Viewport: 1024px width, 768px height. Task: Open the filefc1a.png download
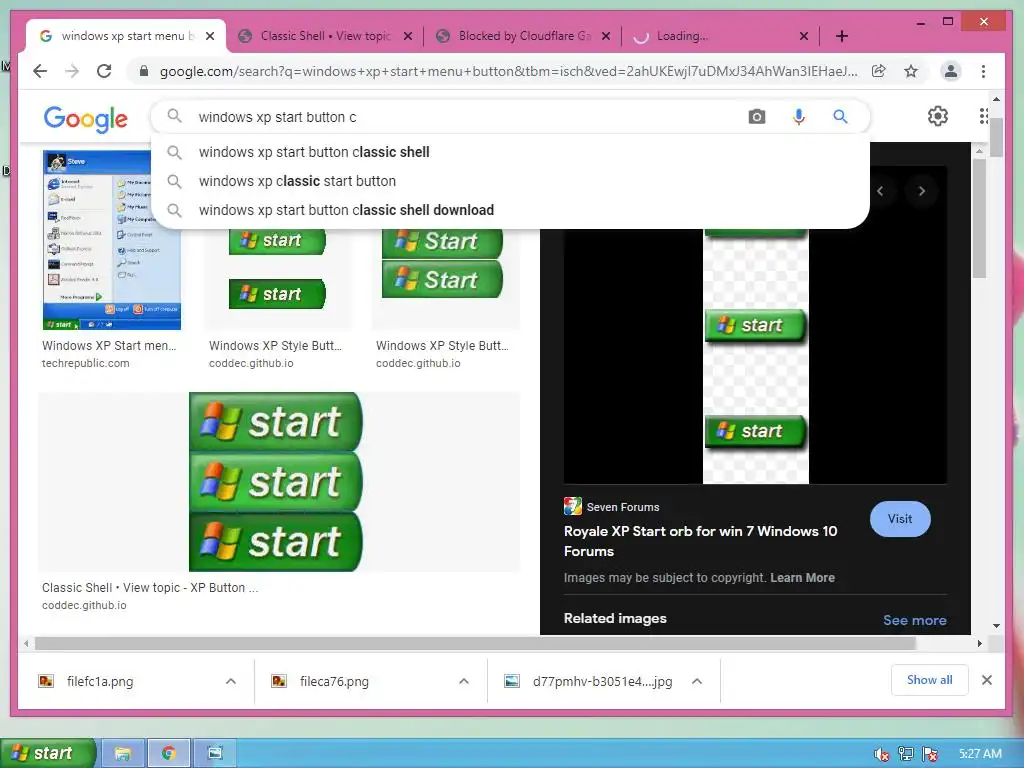[99, 681]
